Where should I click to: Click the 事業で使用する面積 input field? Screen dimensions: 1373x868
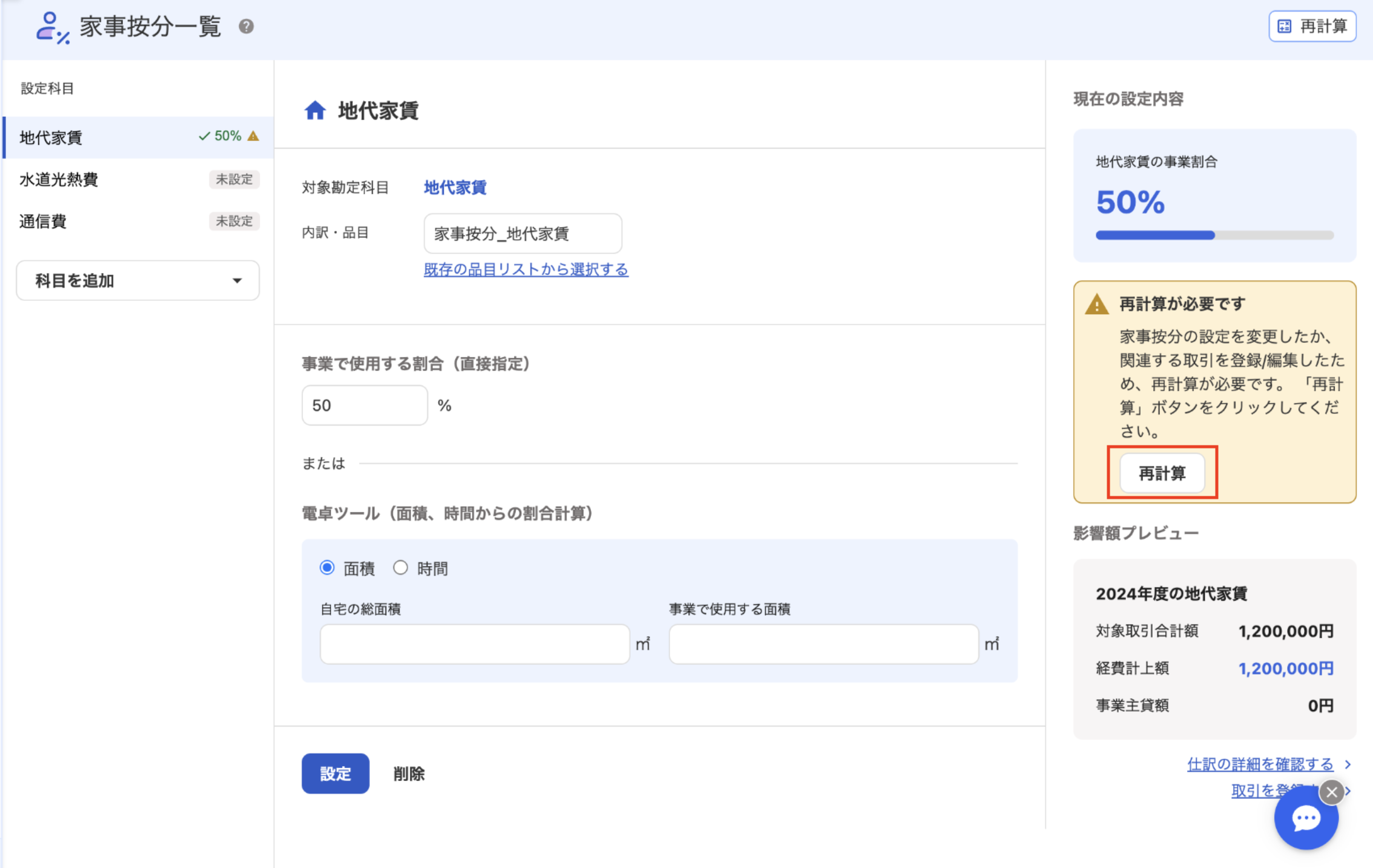[823, 644]
